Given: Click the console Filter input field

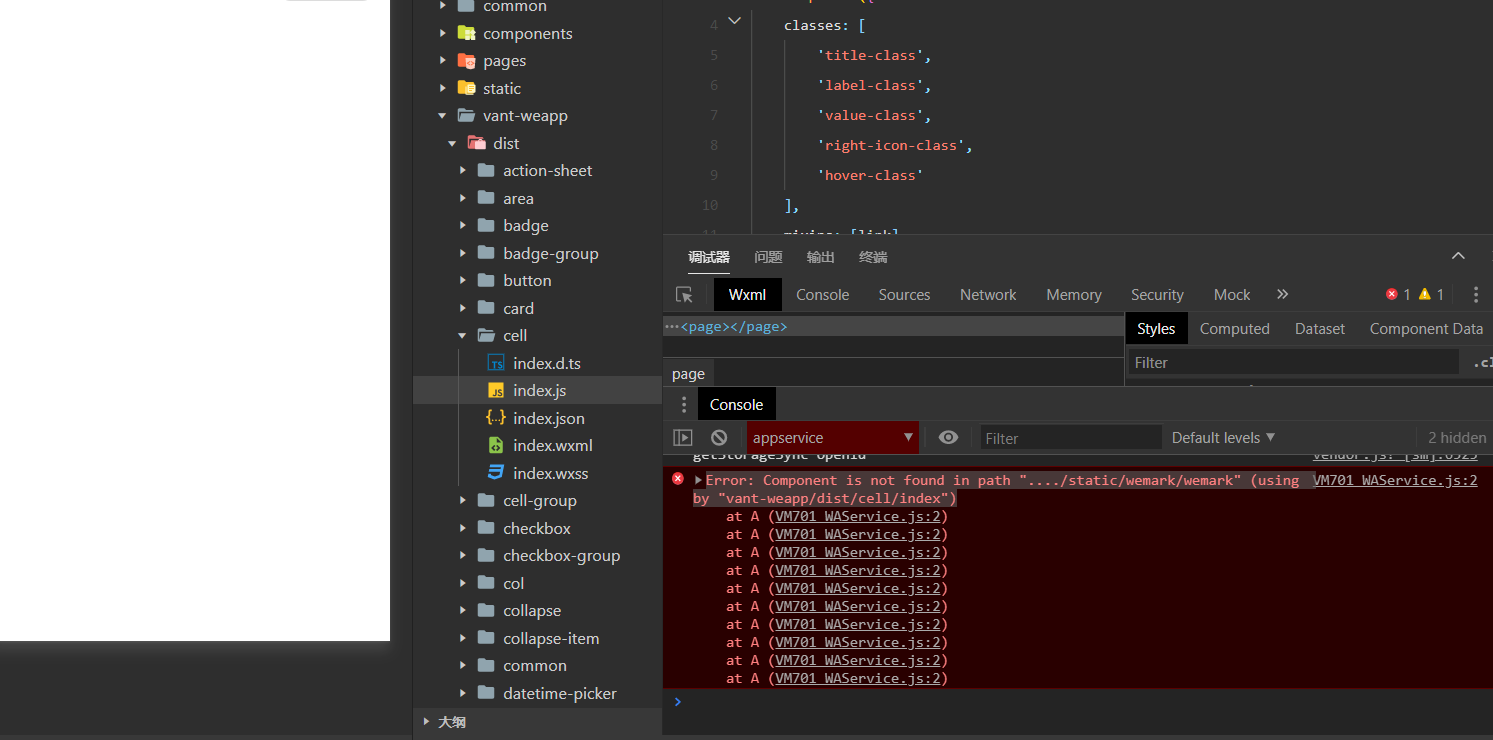Looking at the screenshot, I should tap(1070, 438).
